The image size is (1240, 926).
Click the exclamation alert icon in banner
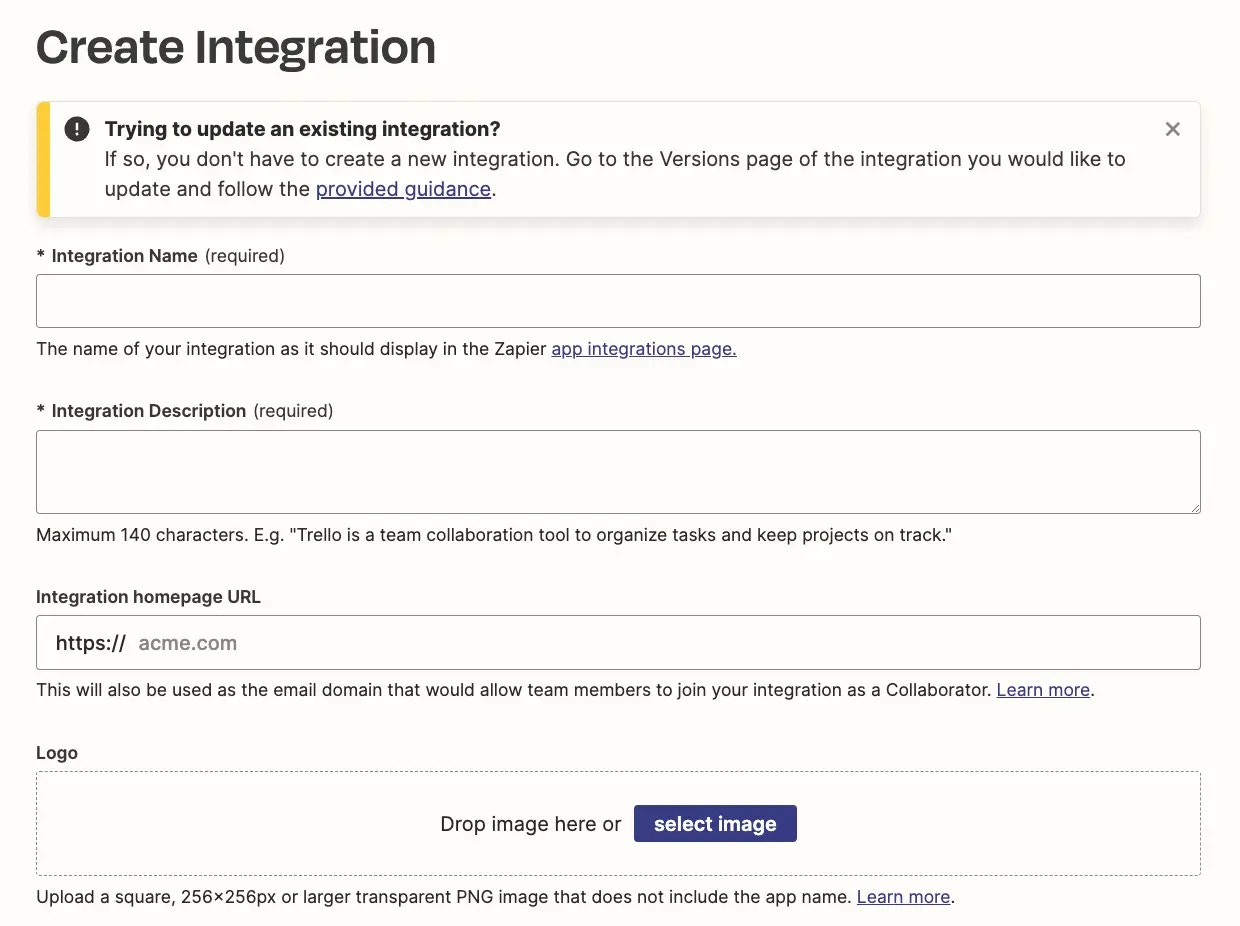(x=76, y=129)
